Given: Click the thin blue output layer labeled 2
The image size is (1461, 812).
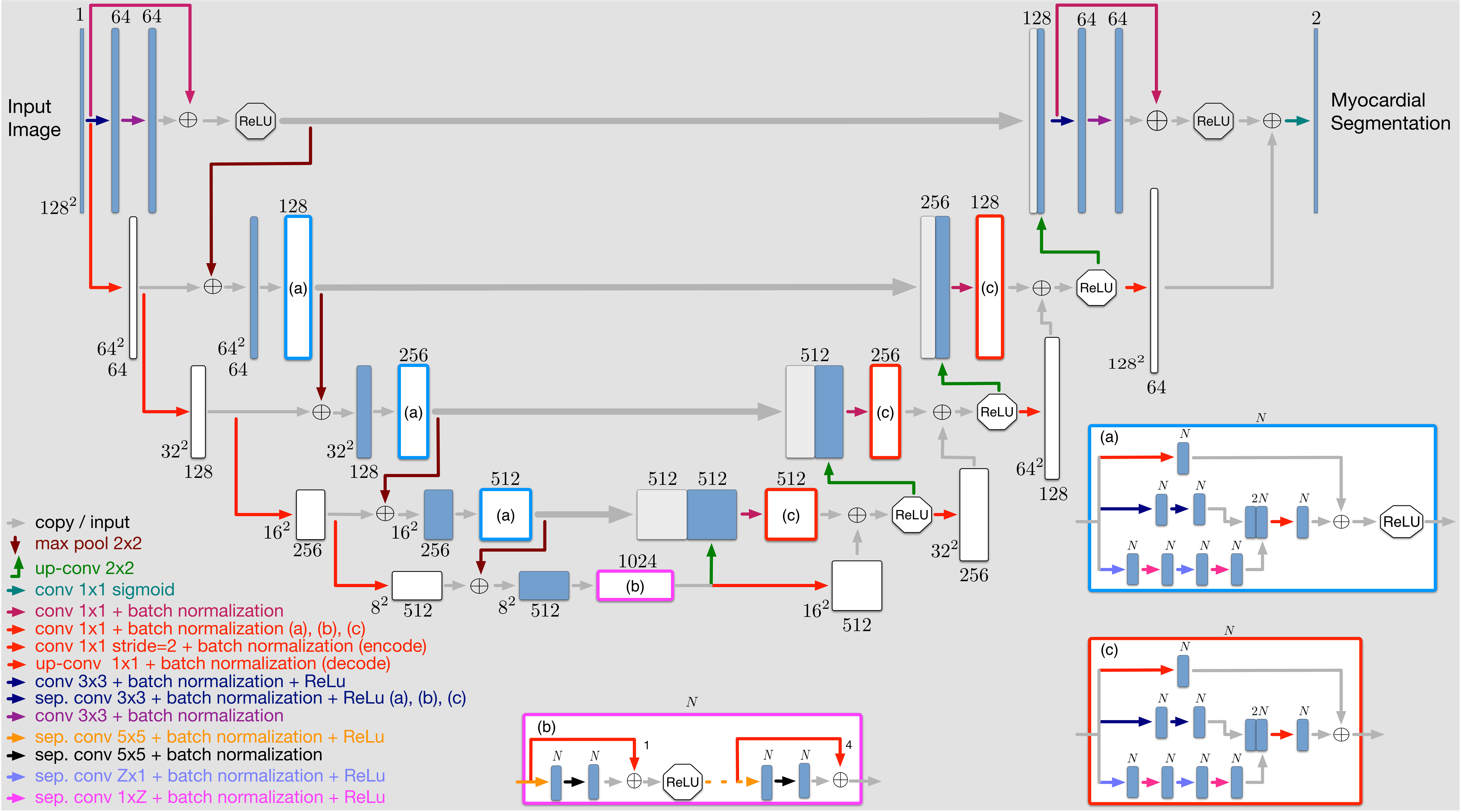Looking at the screenshot, I should click(x=1316, y=121).
